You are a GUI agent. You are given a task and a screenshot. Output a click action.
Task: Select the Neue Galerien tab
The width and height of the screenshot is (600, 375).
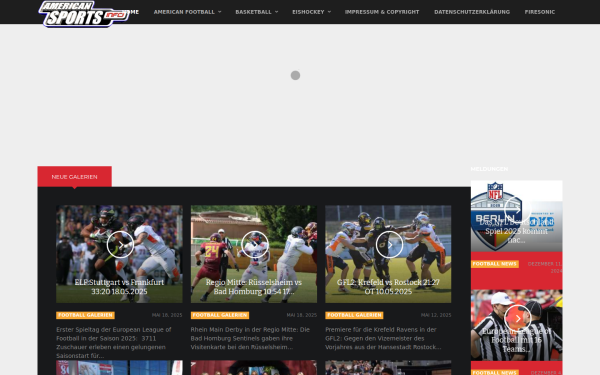tap(75, 177)
